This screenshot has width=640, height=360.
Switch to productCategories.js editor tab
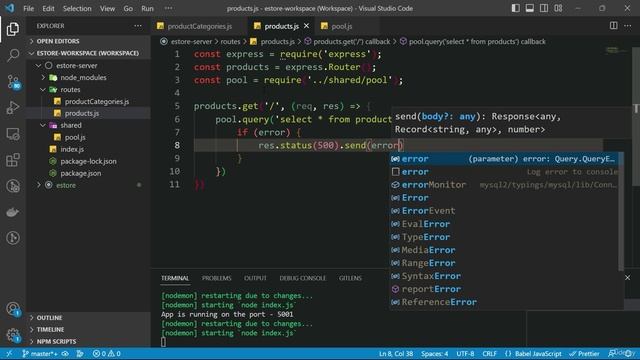point(199,26)
